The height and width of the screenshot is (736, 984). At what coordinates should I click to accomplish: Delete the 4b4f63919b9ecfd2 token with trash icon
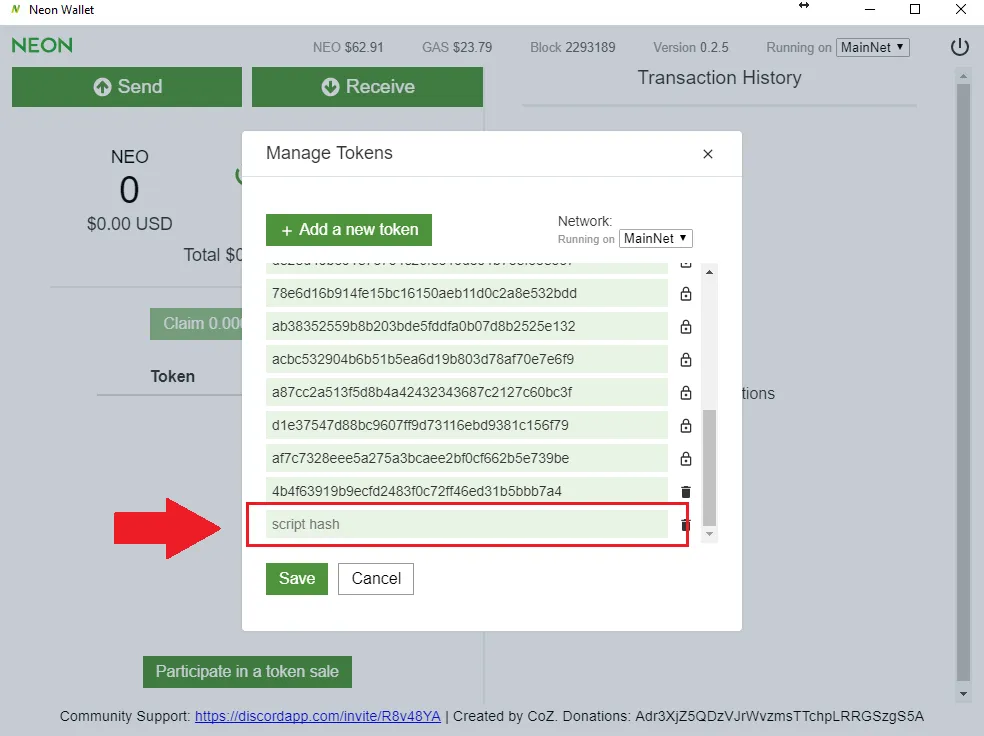[686, 491]
